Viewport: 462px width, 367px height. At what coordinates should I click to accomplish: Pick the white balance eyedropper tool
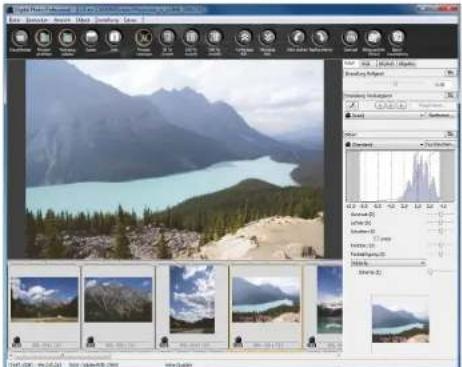pyautogui.click(x=352, y=106)
